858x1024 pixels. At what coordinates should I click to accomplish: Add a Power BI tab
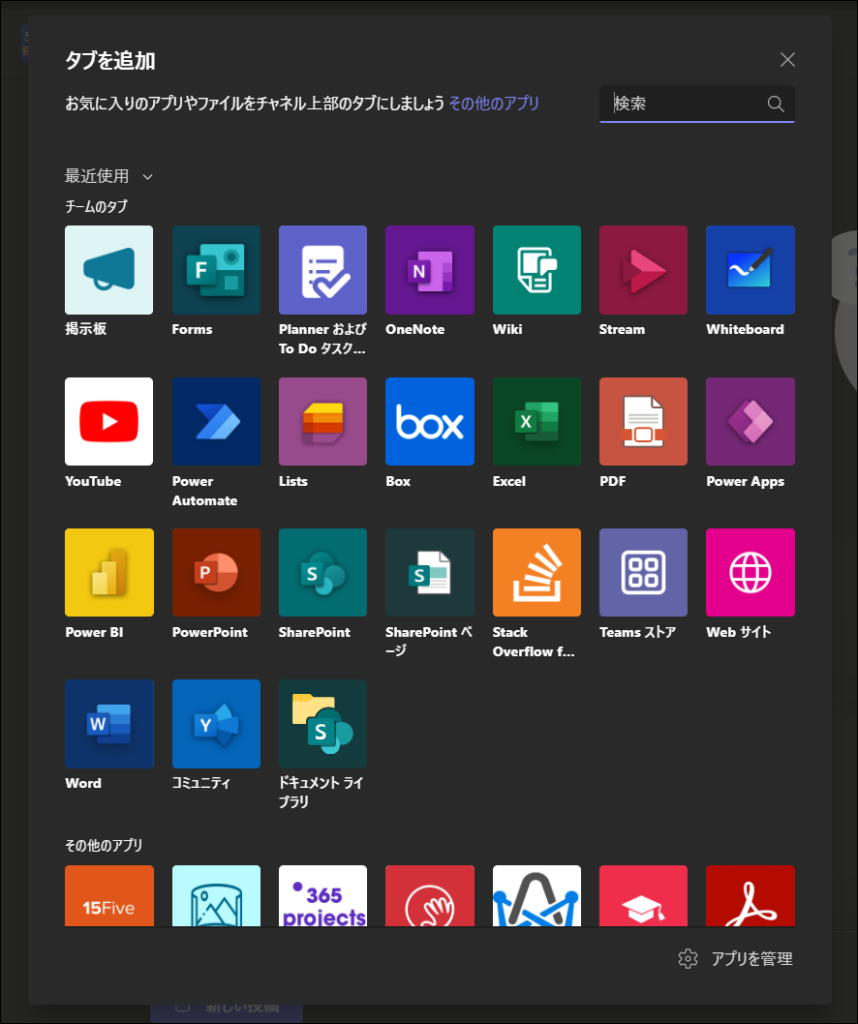pyautogui.click(x=109, y=572)
